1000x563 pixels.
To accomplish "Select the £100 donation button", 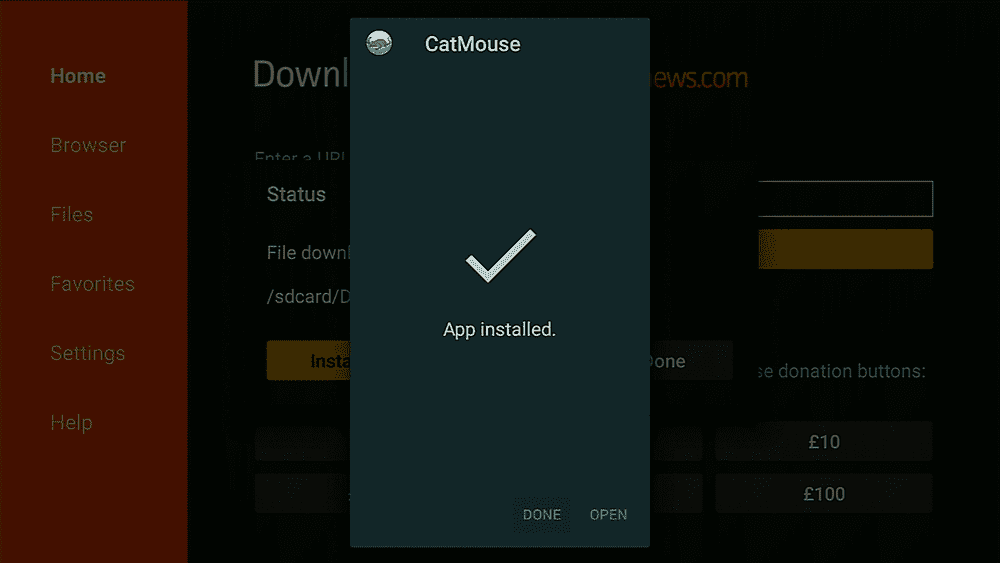I will coord(823,494).
